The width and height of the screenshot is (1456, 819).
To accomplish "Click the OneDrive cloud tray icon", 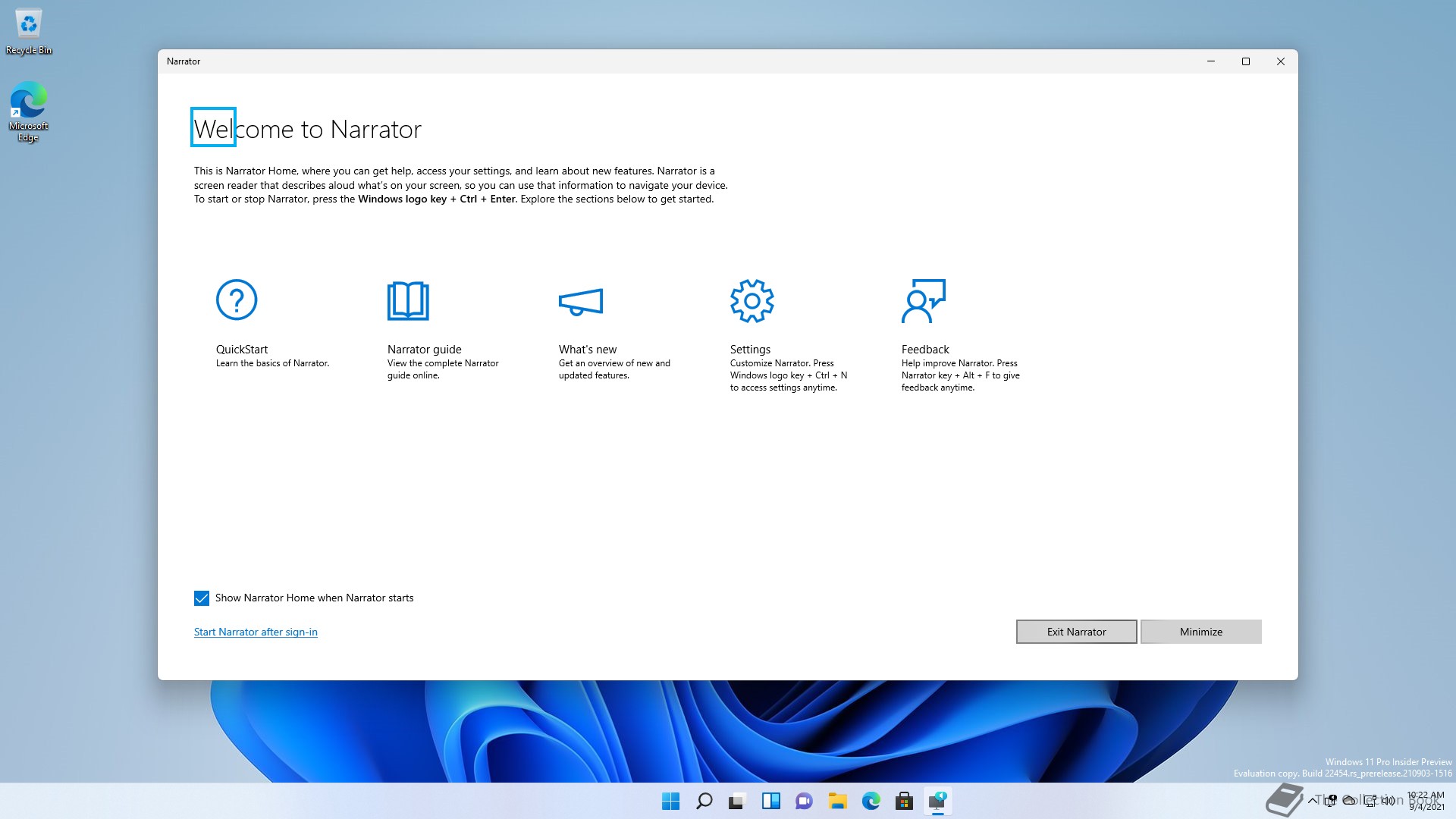I will coord(1350,800).
